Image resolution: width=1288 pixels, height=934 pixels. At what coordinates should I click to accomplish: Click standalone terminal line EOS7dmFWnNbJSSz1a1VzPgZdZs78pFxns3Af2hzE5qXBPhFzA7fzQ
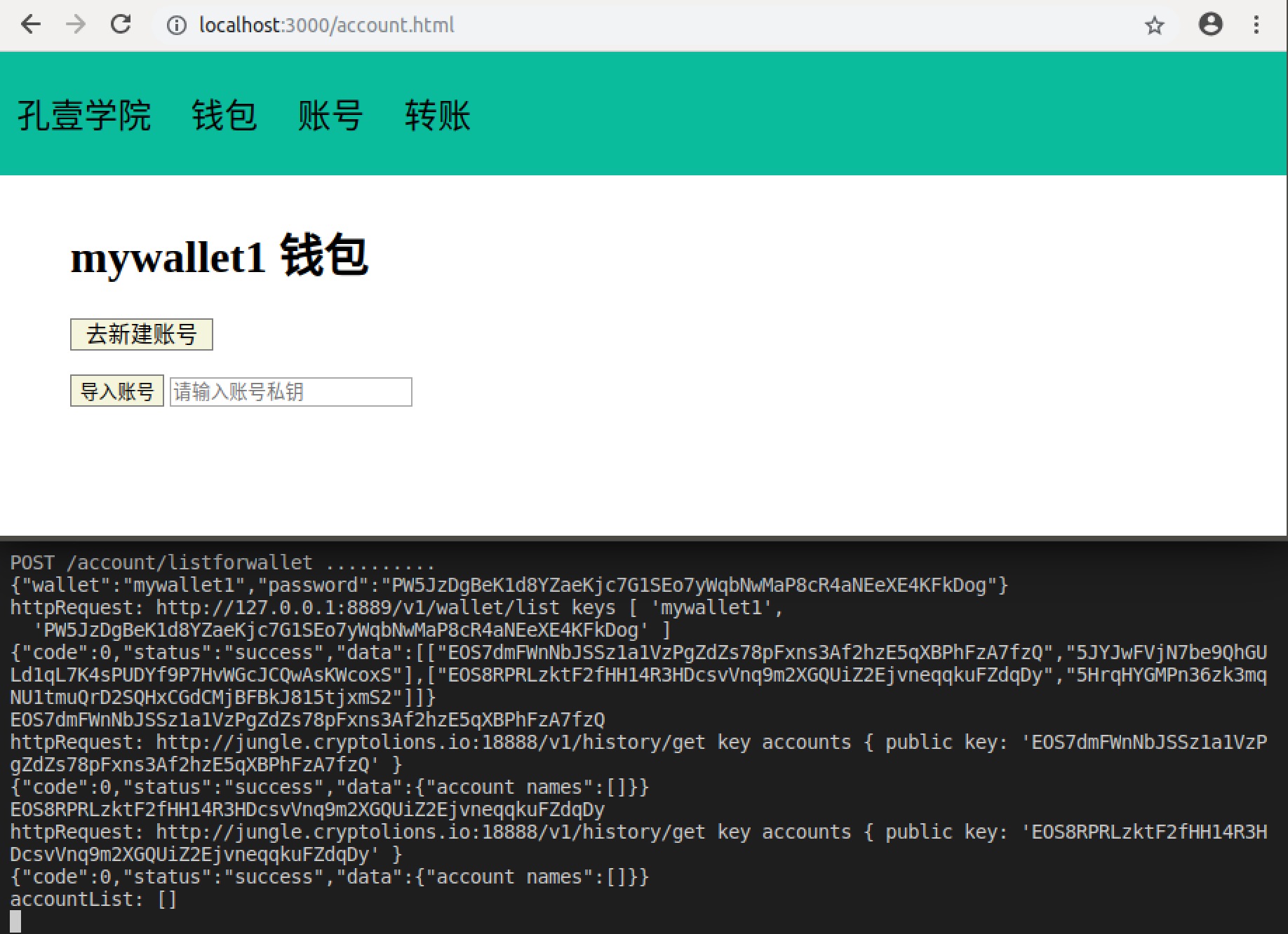click(x=307, y=719)
